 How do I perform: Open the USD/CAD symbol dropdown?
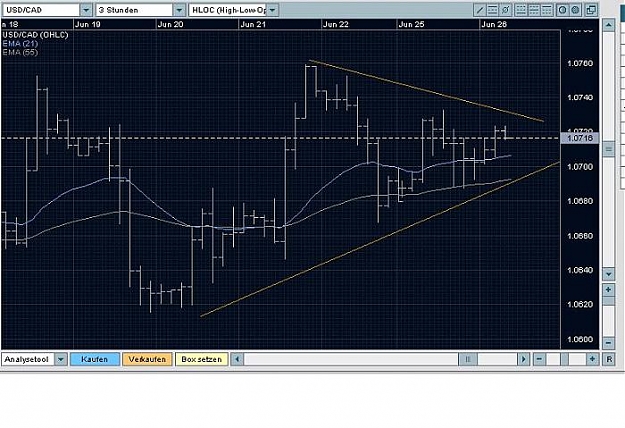(x=86, y=10)
